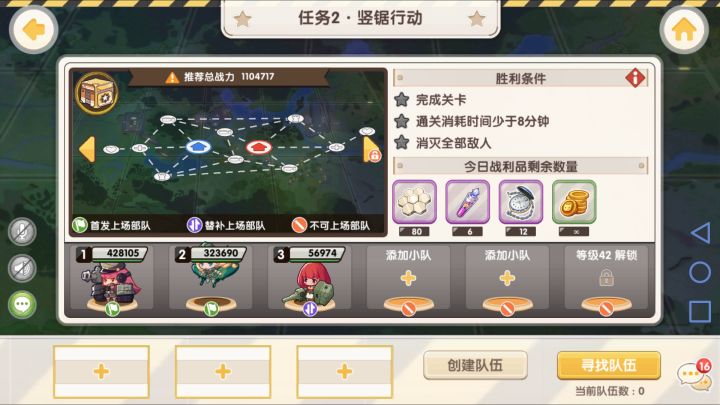The height and width of the screenshot is (405, 720).
Task: Open the home screen via house icon
Action: click(684, 30)
